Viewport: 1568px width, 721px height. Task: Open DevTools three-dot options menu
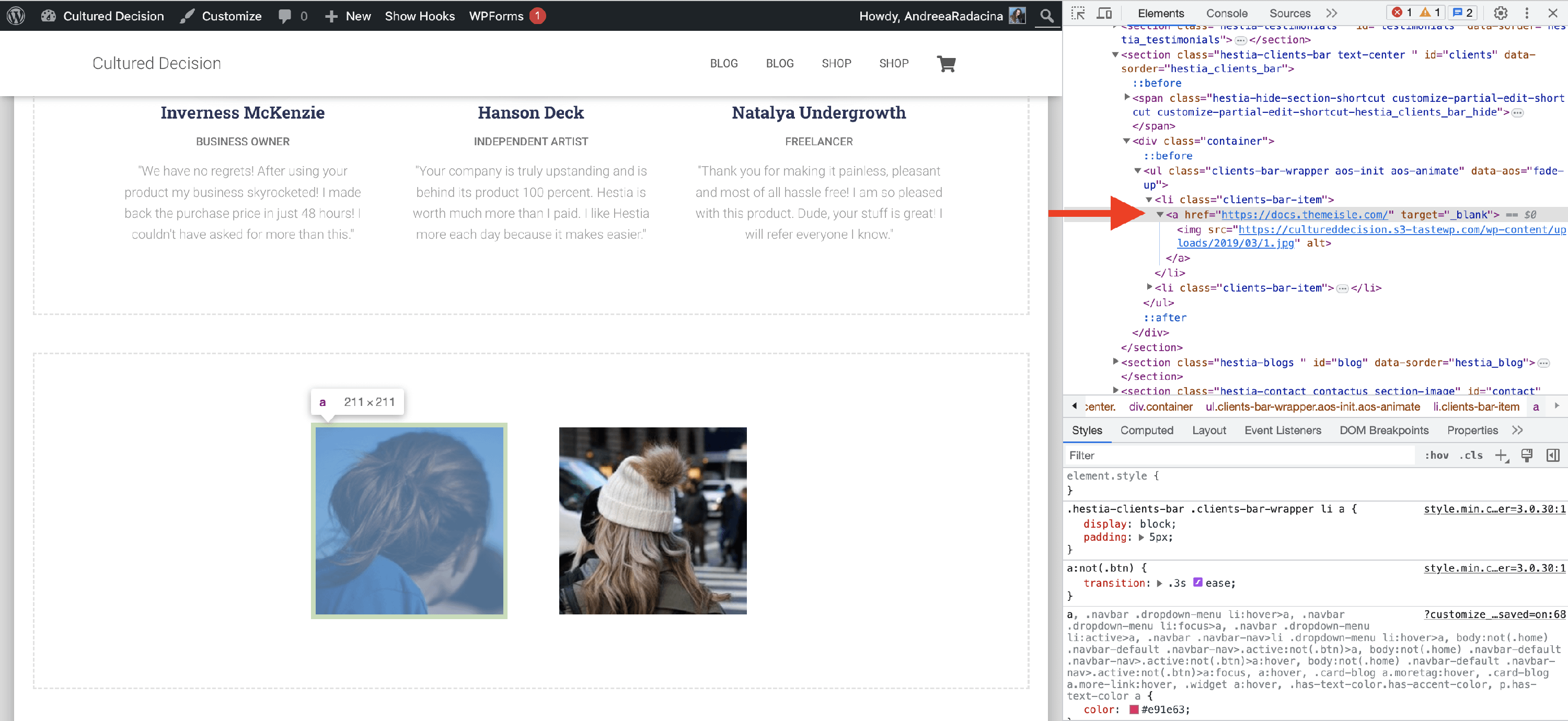click(x=1526, y=14)
